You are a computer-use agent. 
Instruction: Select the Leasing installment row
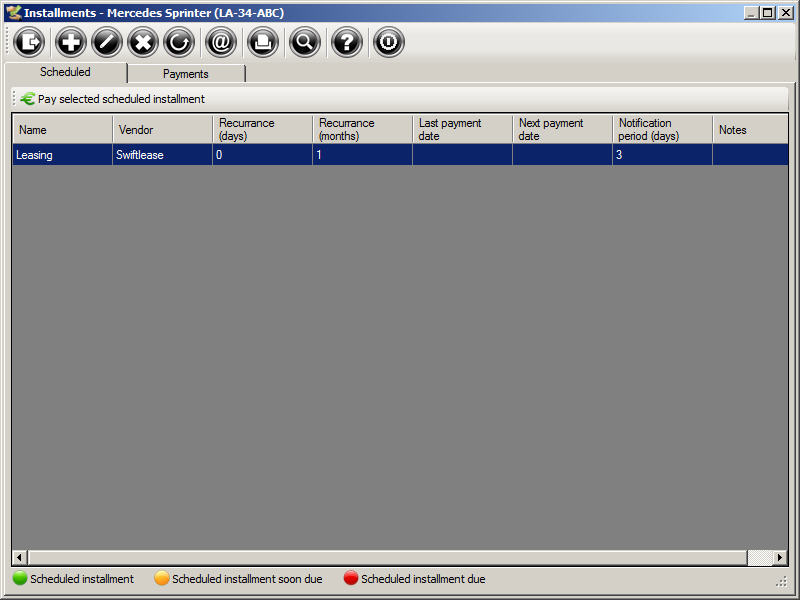click(60, 155)
